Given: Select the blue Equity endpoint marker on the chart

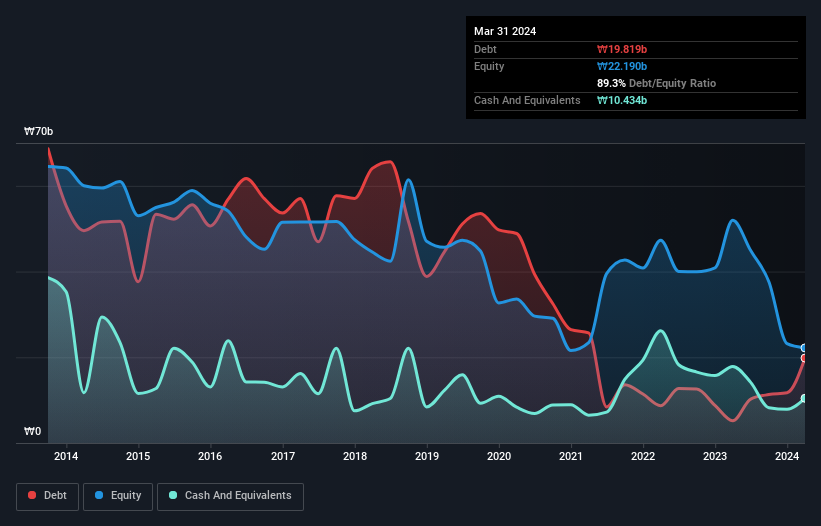Looking at the screenshot, I should pos(804,348).
